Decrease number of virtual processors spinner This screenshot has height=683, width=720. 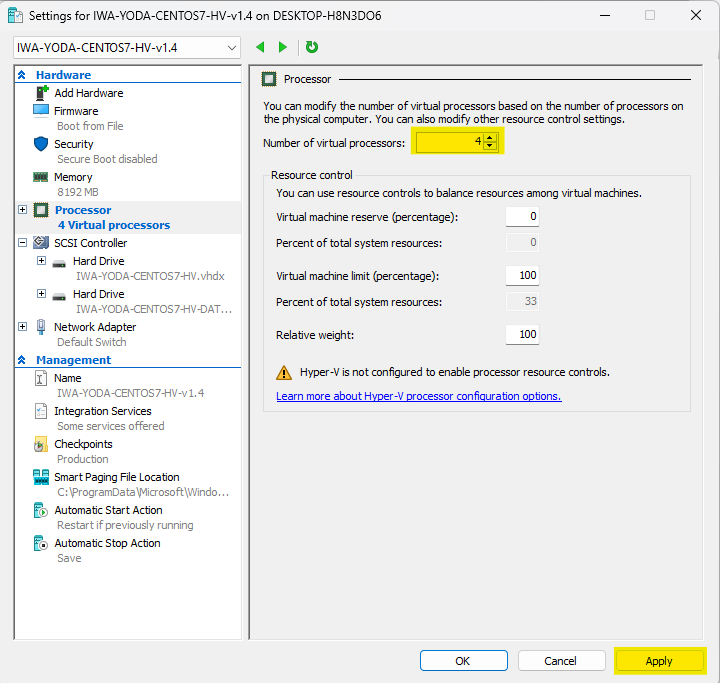click(490, 145)
